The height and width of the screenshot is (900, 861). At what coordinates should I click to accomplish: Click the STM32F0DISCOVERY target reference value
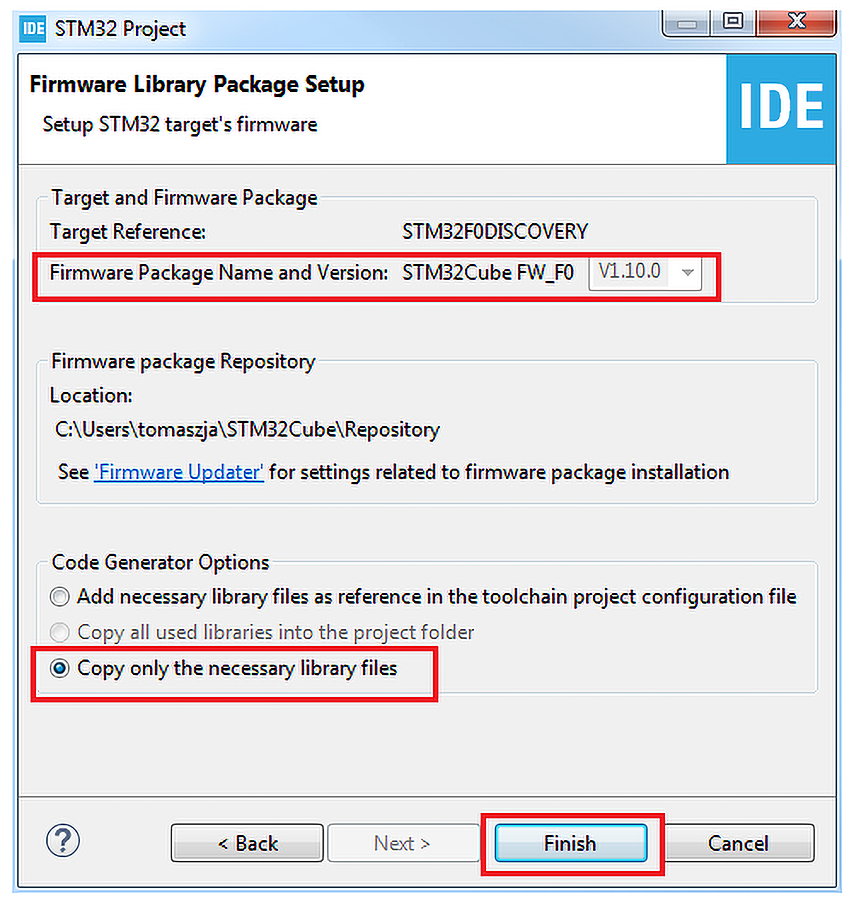click(x=495, y=232)
